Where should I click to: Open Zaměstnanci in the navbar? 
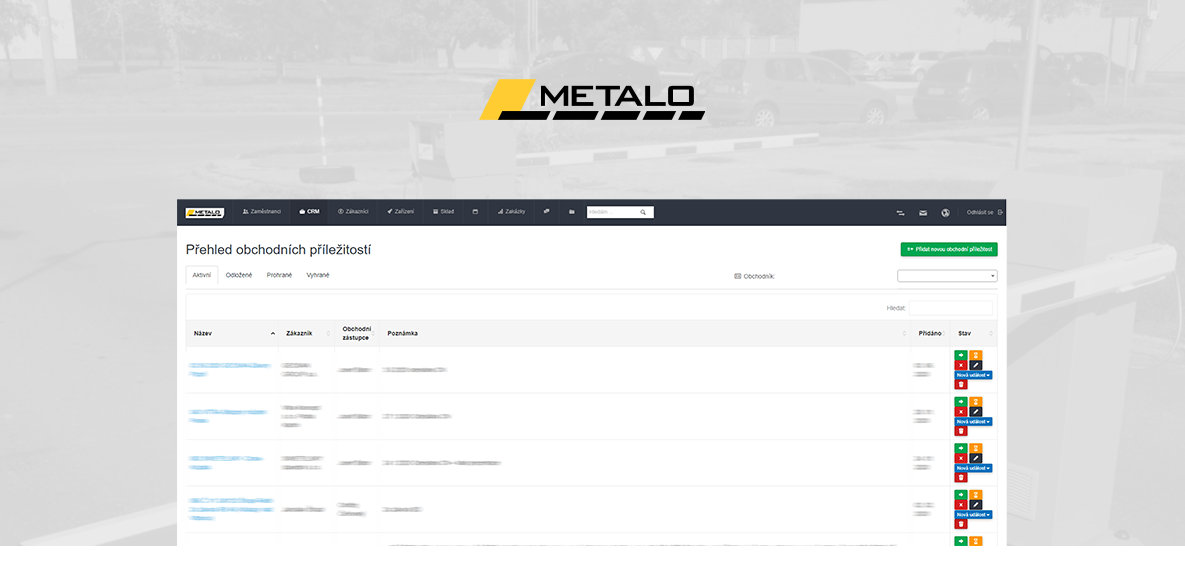(x=261, y=212)
